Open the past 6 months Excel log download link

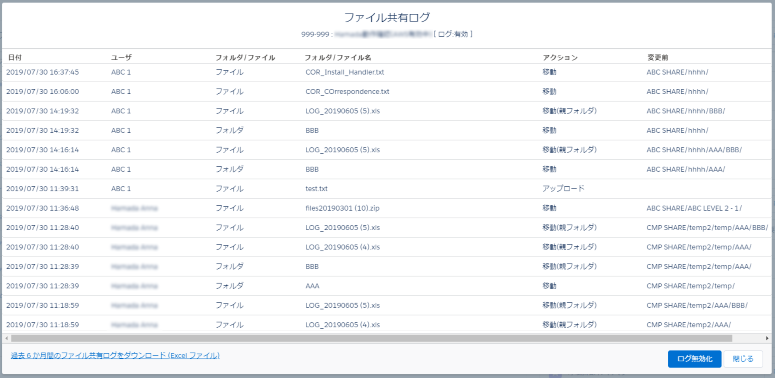[x=115, y=355]
